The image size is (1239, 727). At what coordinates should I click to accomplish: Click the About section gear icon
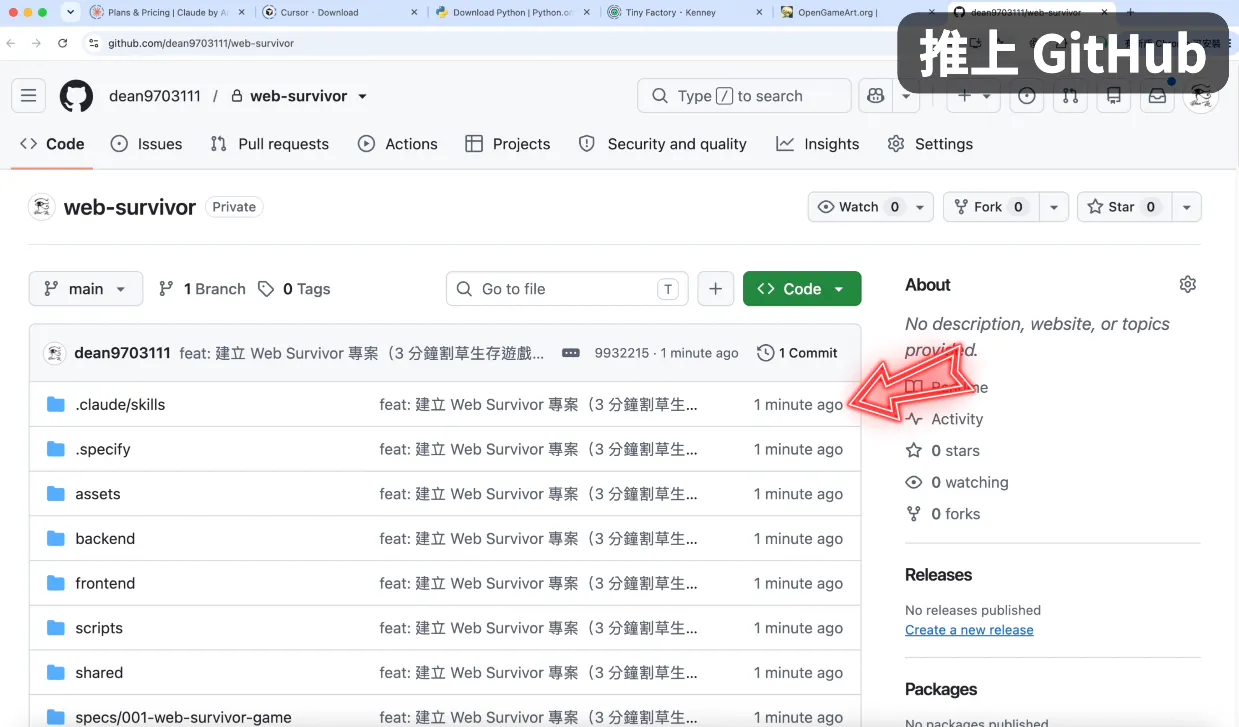tap(1187, 284)
